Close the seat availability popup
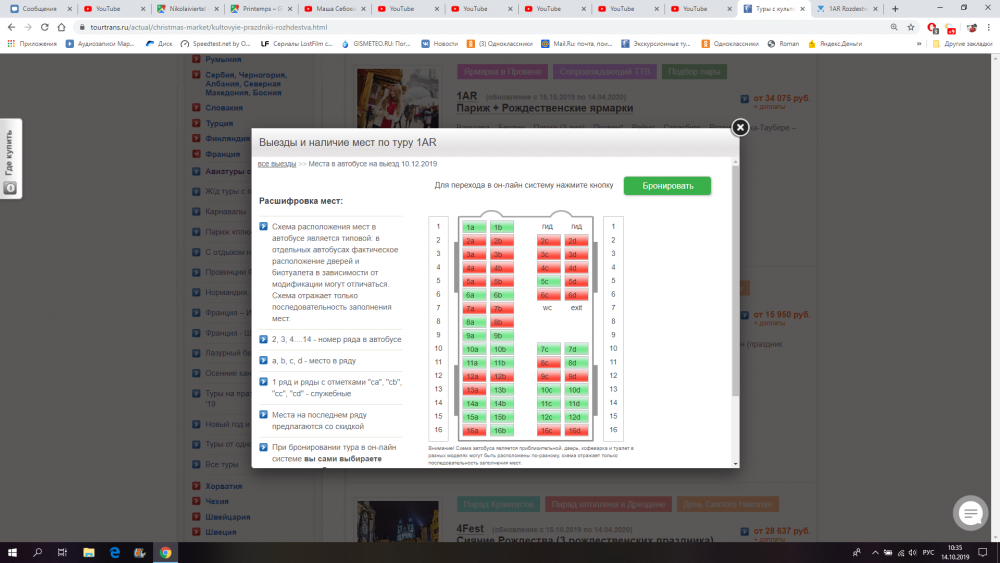The width and height of the screenshot is (1000, 563). click(740, 127)
